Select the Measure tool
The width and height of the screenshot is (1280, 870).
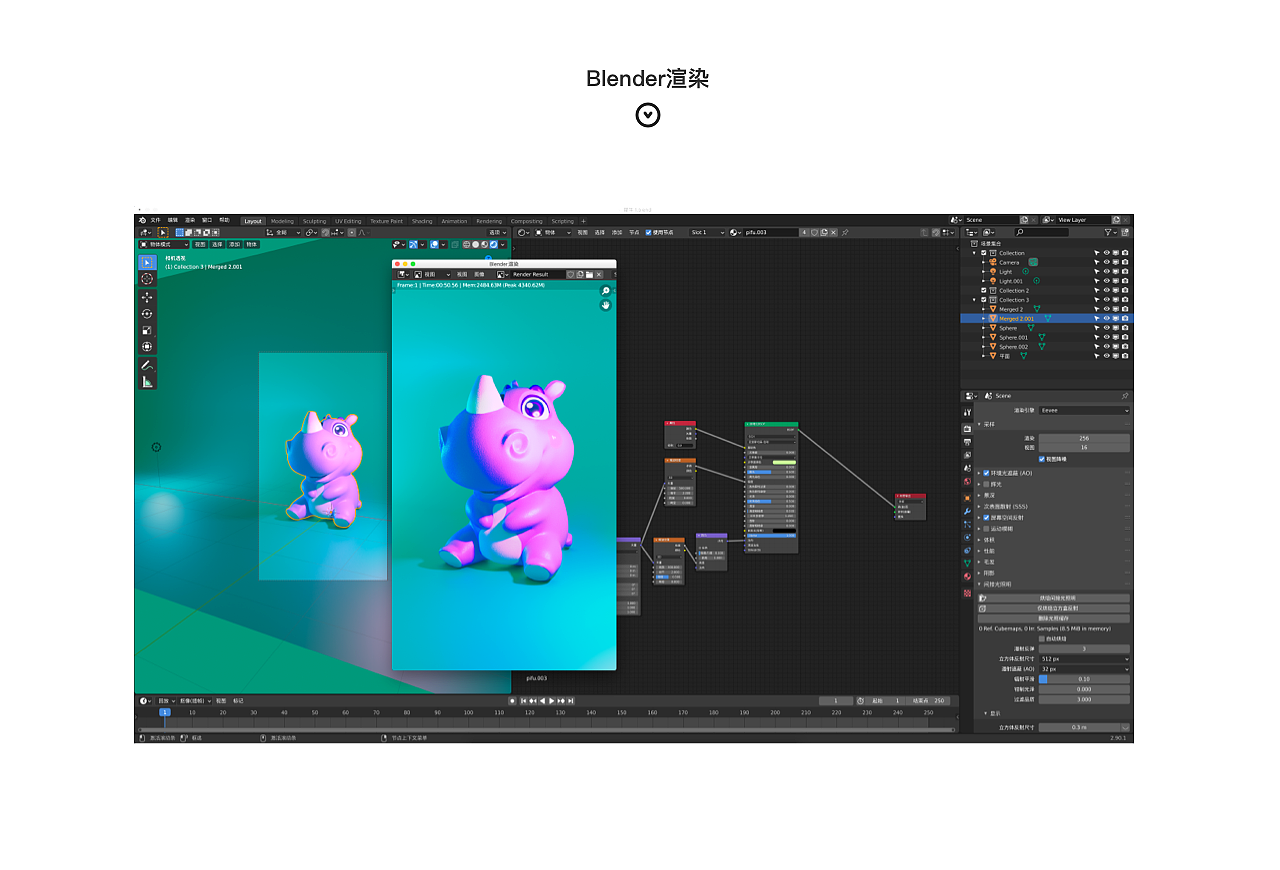(147, 381)
